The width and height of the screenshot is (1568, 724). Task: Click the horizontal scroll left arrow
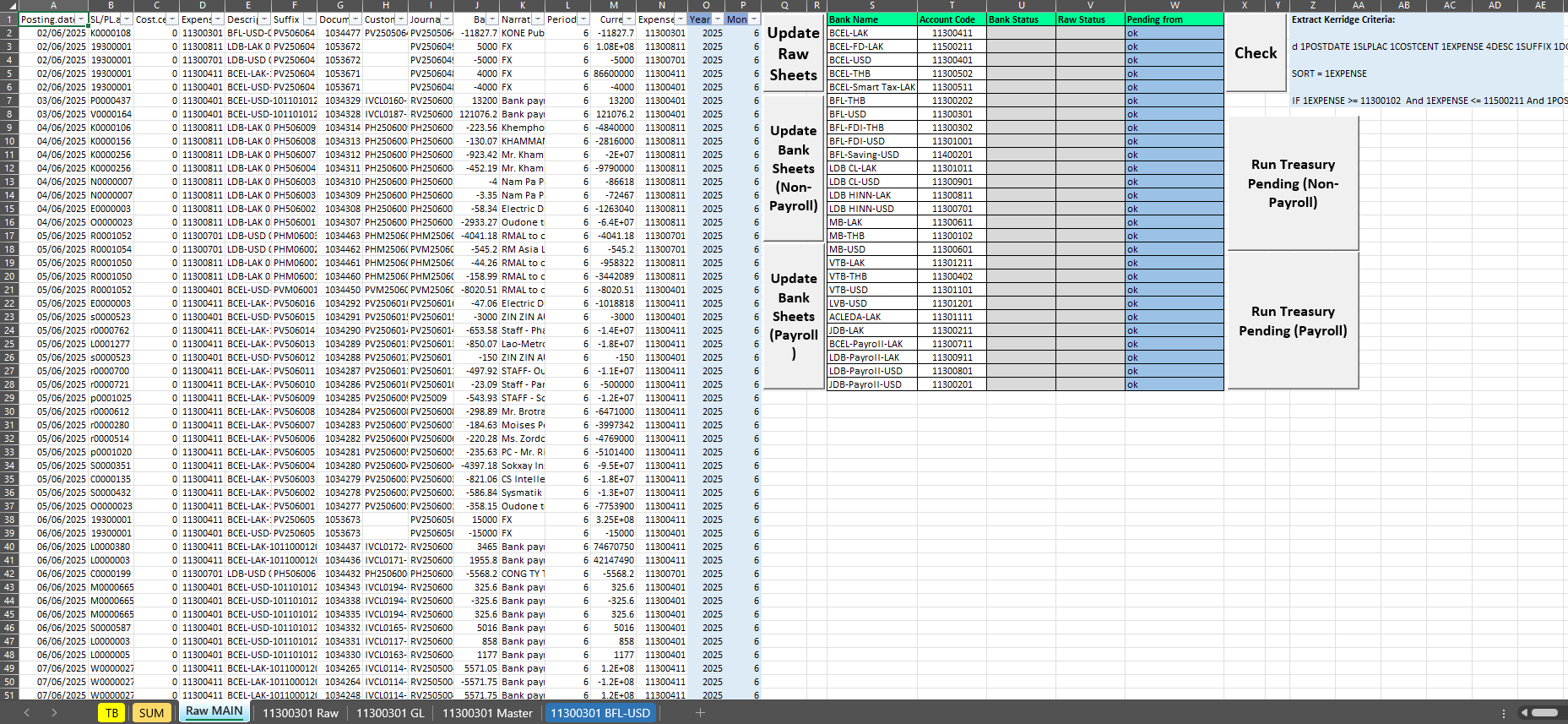pos(1524,713)
